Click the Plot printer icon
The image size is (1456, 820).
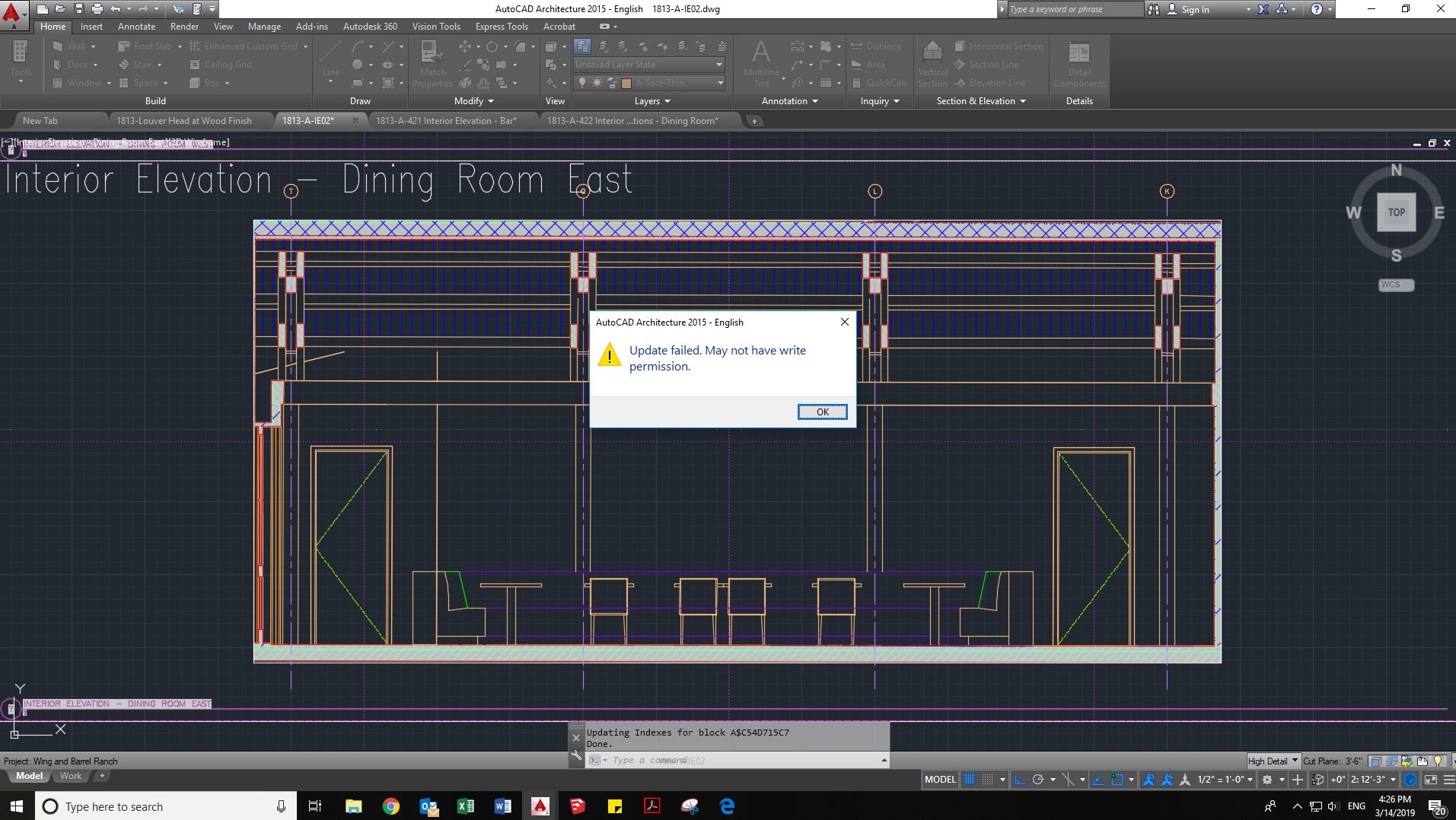(97, 9)
